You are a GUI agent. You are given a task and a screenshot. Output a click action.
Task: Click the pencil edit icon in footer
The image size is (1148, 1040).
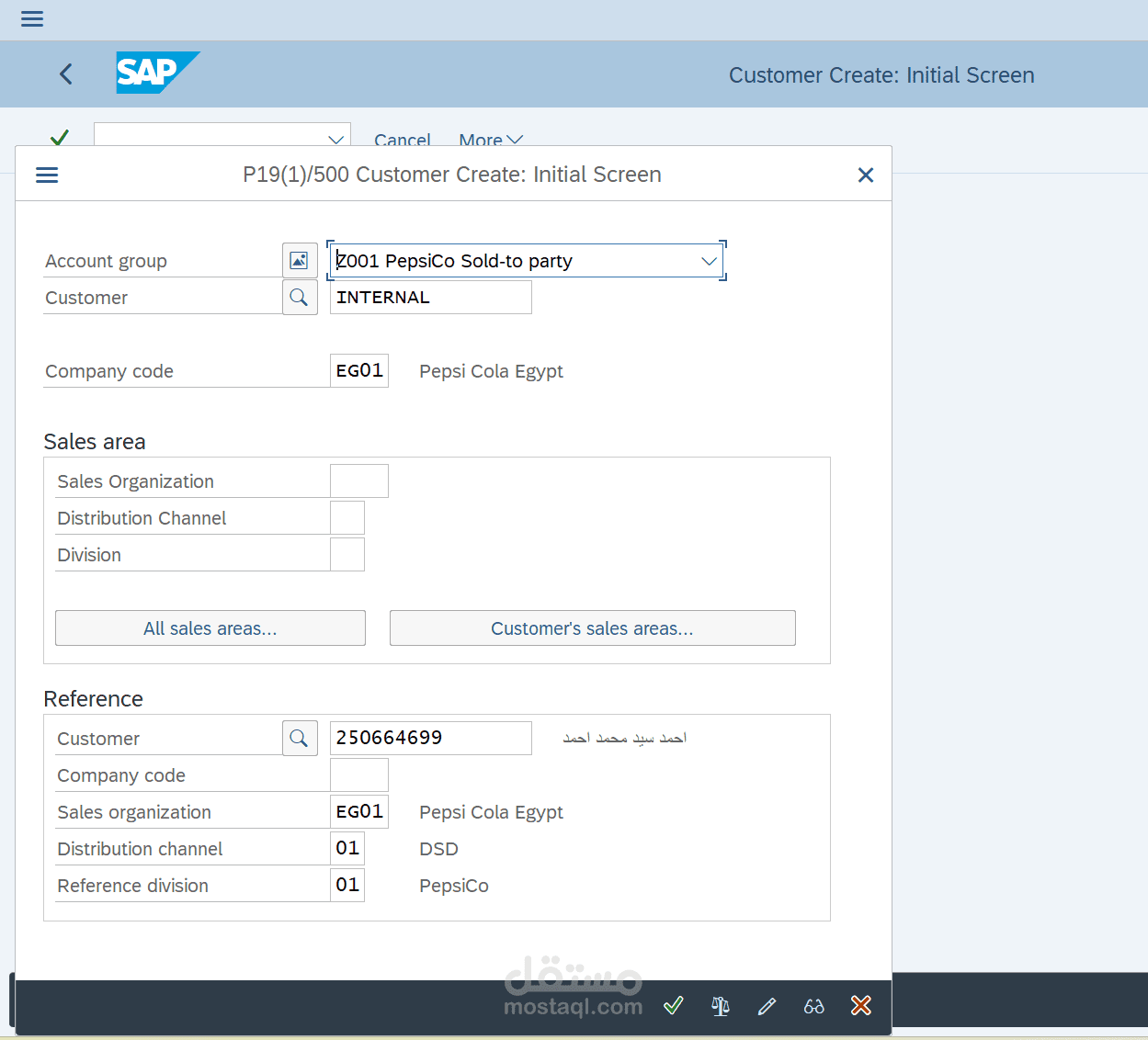tap(767, 1006)
